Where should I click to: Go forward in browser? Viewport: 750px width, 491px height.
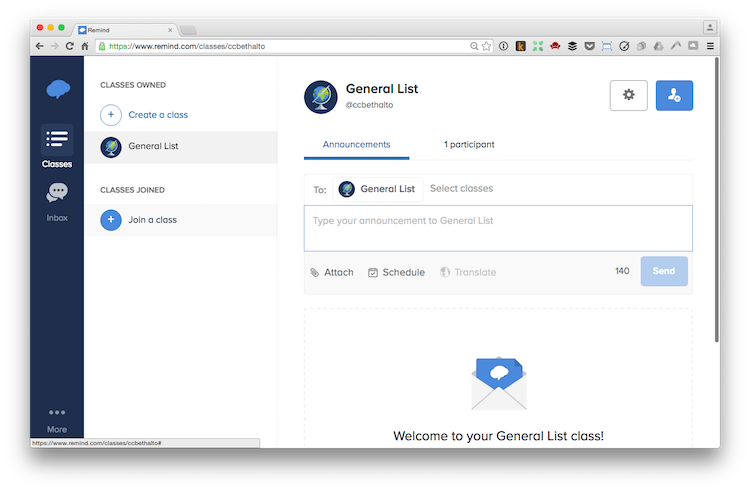tap(55, 46)
